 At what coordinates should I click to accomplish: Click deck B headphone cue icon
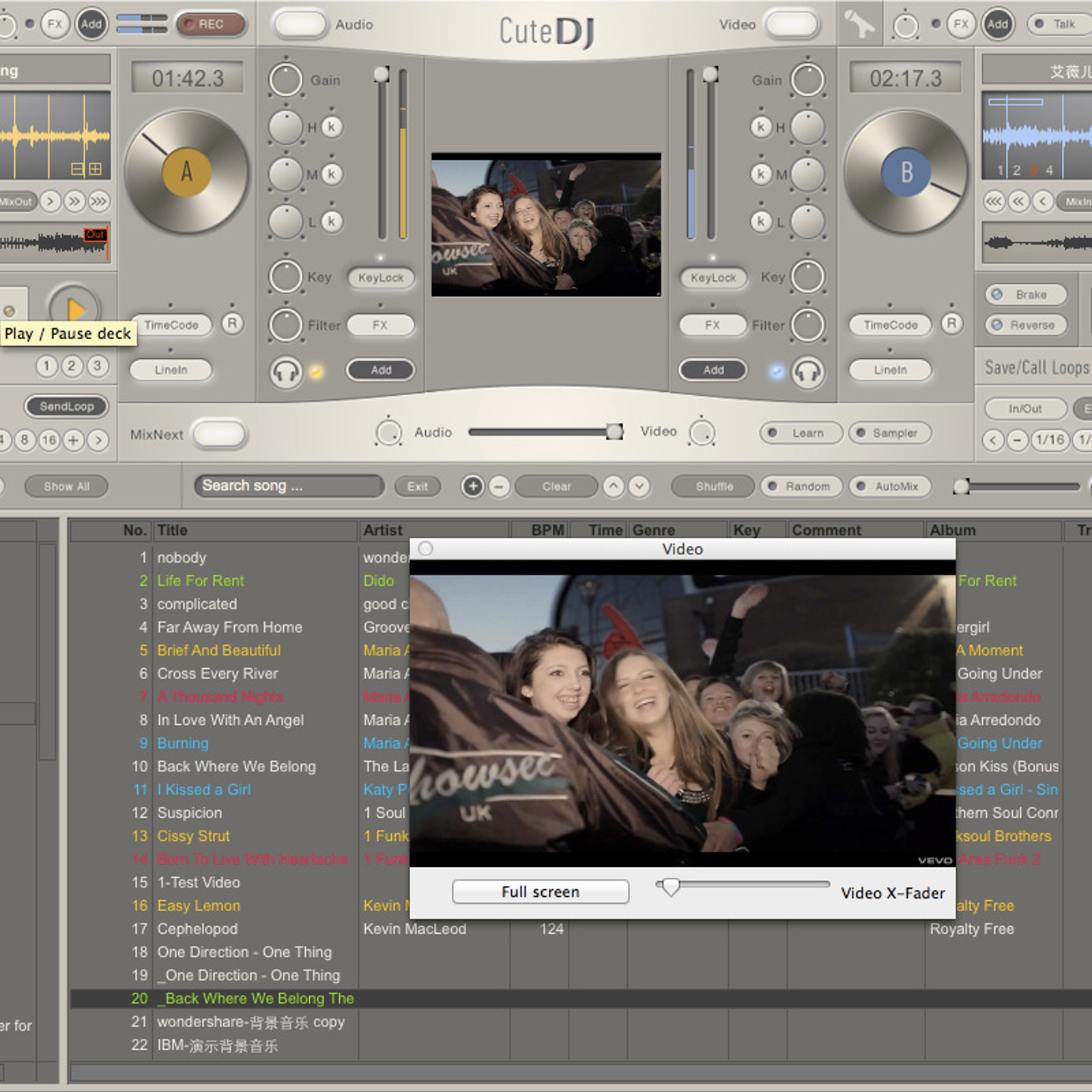(808, 373)
